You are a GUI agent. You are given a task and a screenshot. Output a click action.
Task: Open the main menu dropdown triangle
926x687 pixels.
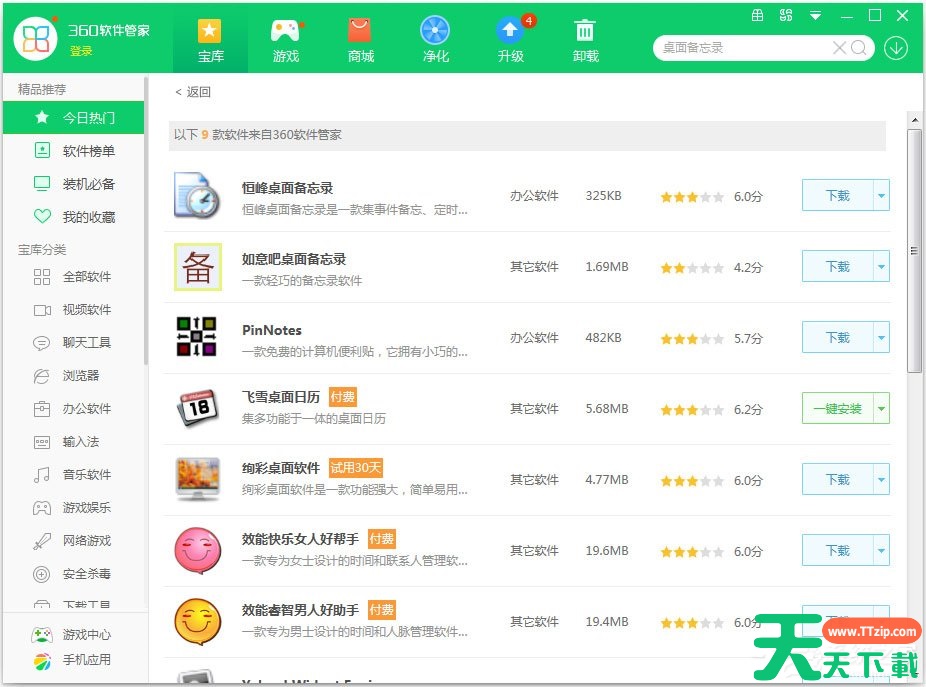[816, 15]
